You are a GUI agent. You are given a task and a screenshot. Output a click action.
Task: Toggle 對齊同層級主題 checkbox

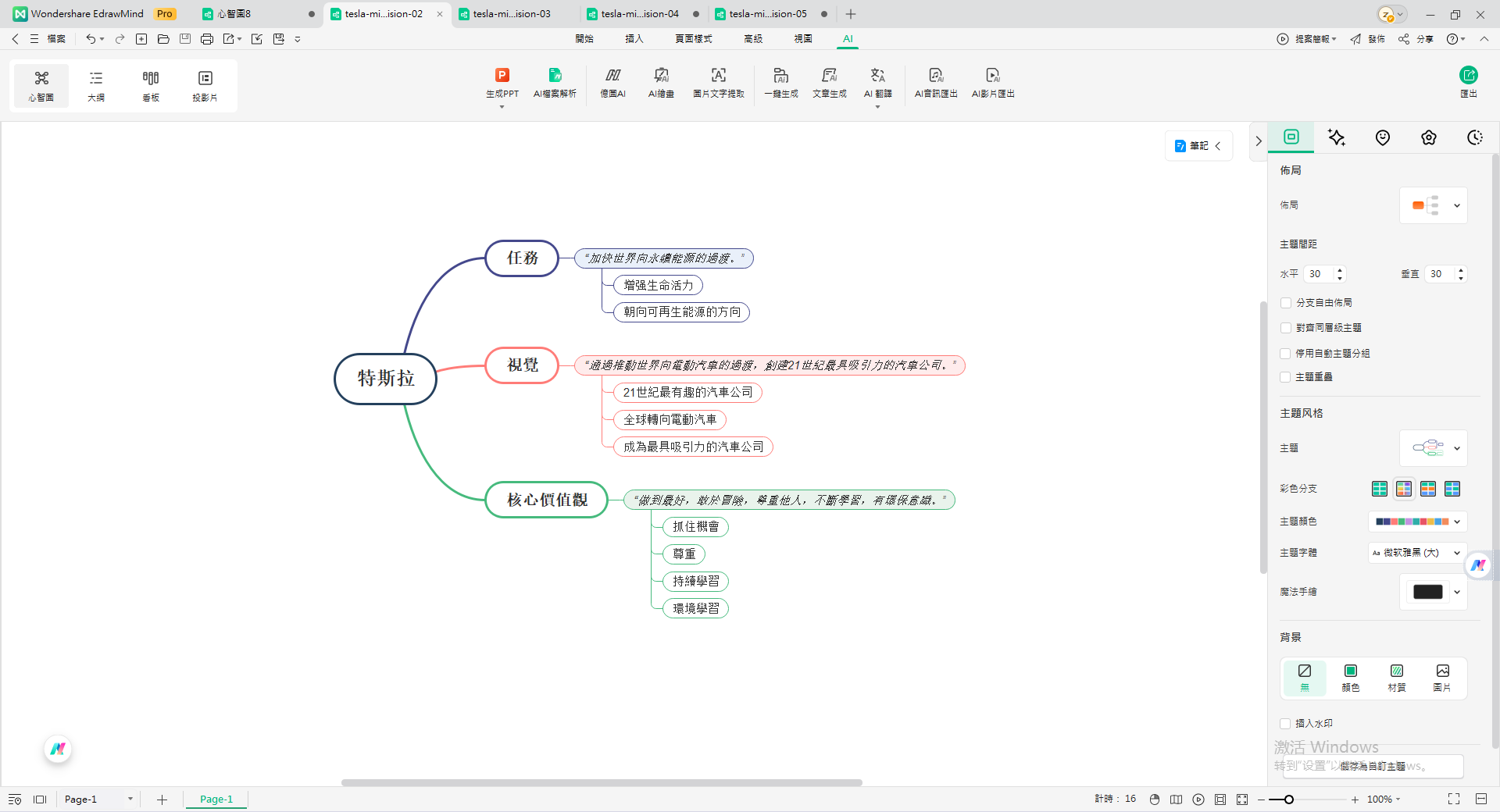(1286, 328)
